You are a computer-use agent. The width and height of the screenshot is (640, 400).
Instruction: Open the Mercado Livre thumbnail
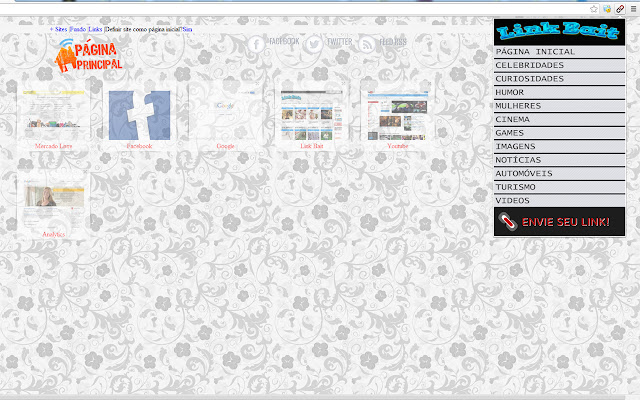click(x=54, y=115)
